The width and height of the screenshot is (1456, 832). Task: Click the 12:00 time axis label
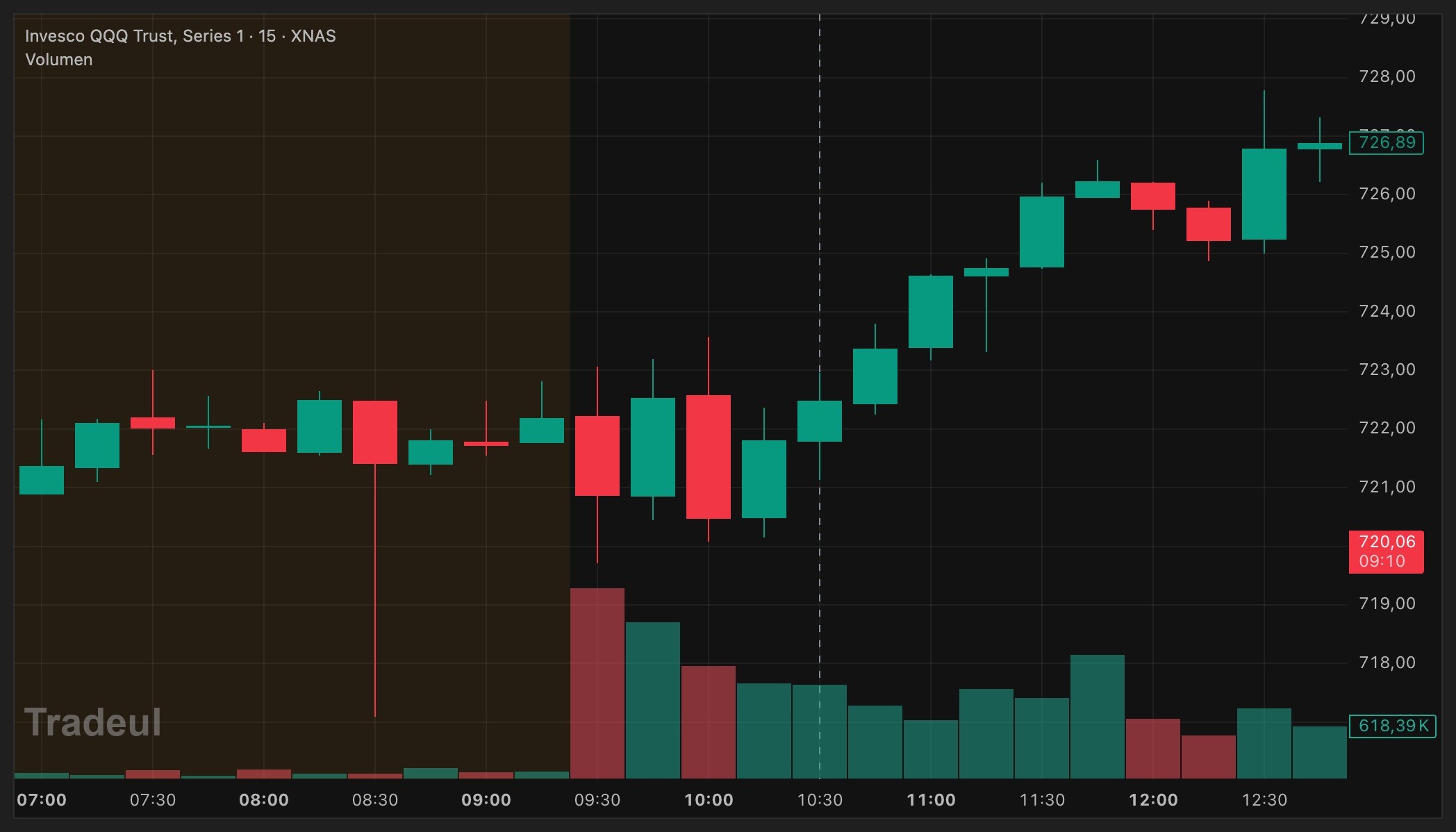click(x=1153, y=800)
